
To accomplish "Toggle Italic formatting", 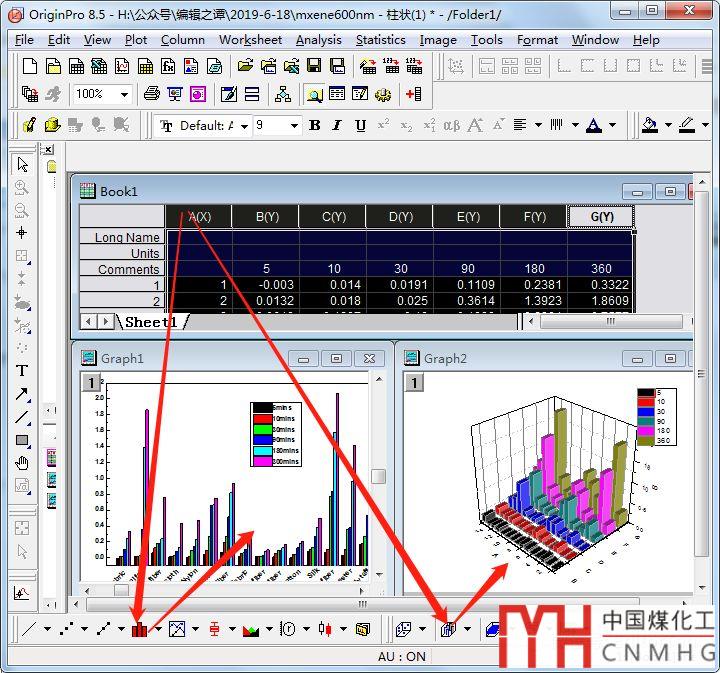I will [337, 125].
